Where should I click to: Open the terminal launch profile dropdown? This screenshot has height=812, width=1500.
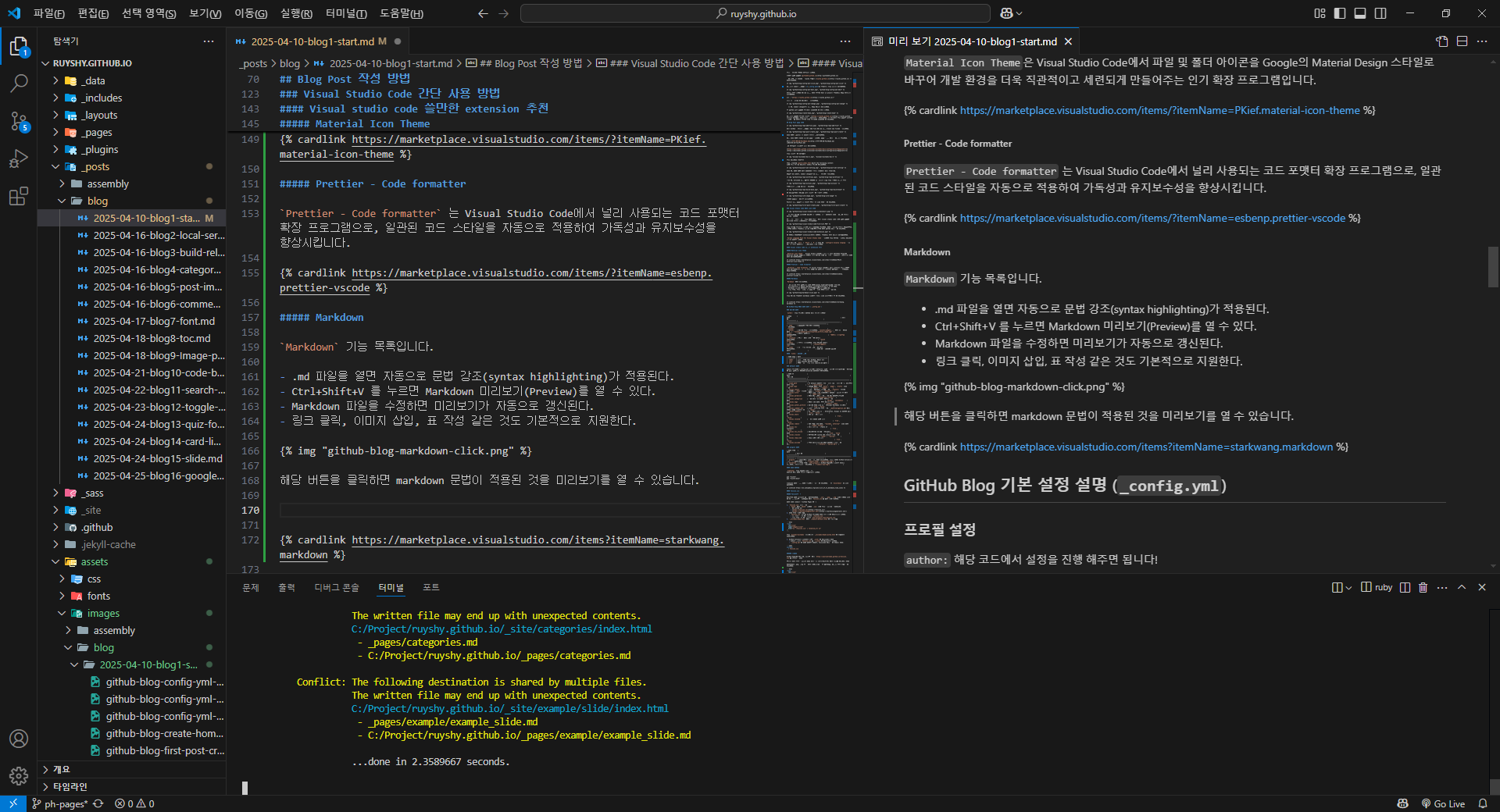(x=1349, y=587)
